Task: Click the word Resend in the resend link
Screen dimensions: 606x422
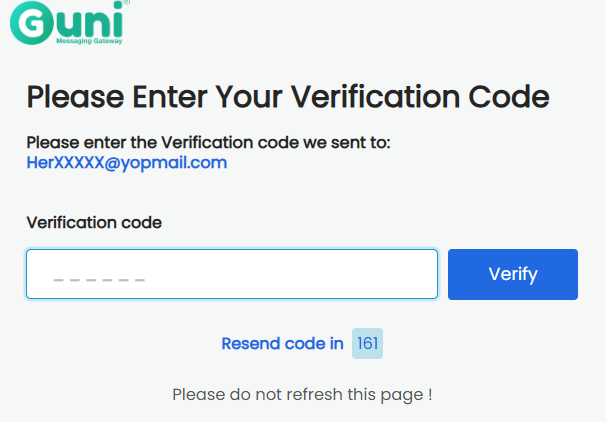Action: click(250, 344)
